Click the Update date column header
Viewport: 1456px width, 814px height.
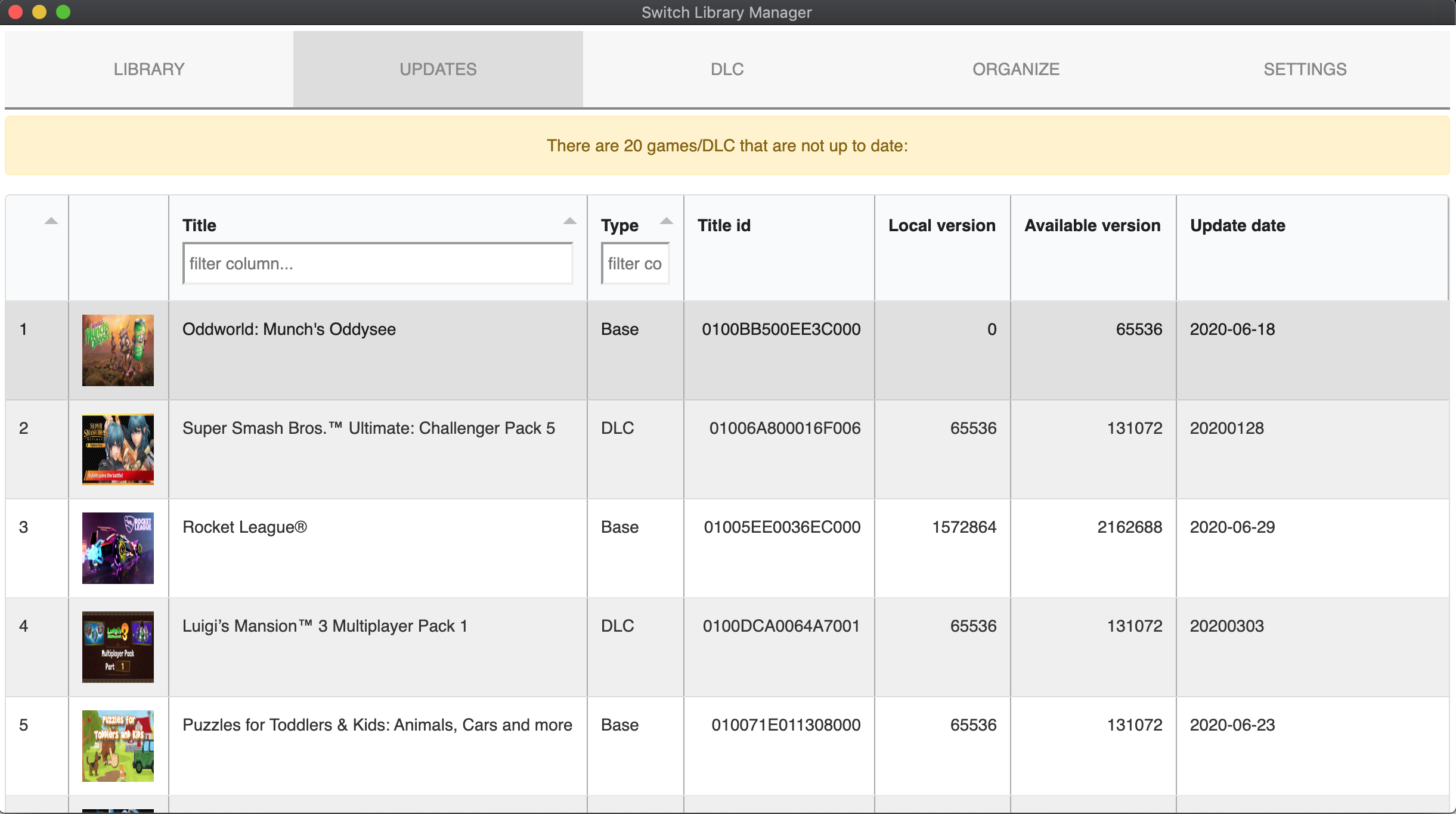pos(1237,225)
